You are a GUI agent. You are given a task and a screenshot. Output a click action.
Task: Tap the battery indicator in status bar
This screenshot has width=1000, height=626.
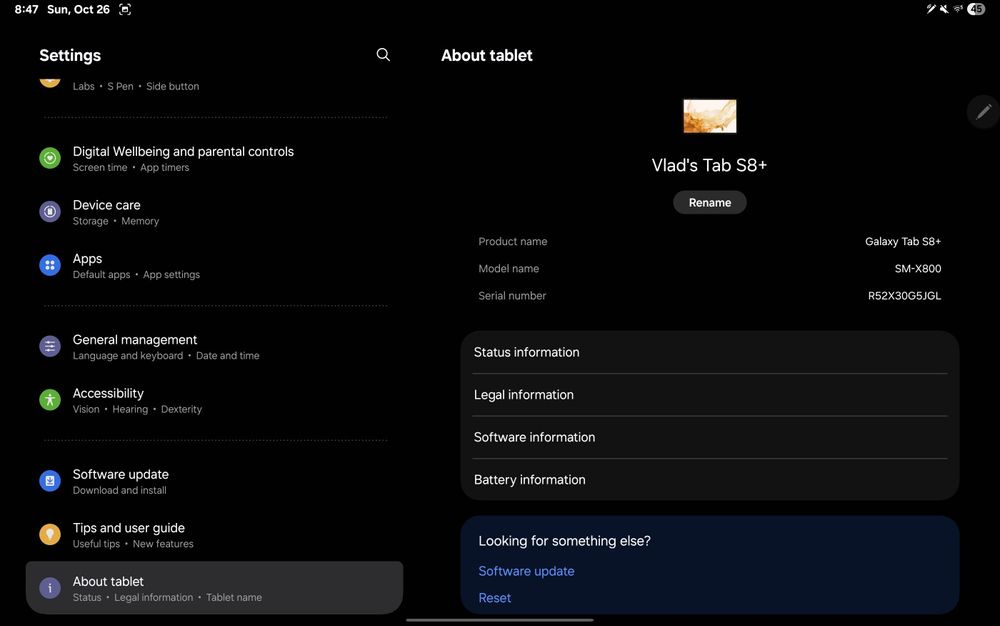coord(976,9)
